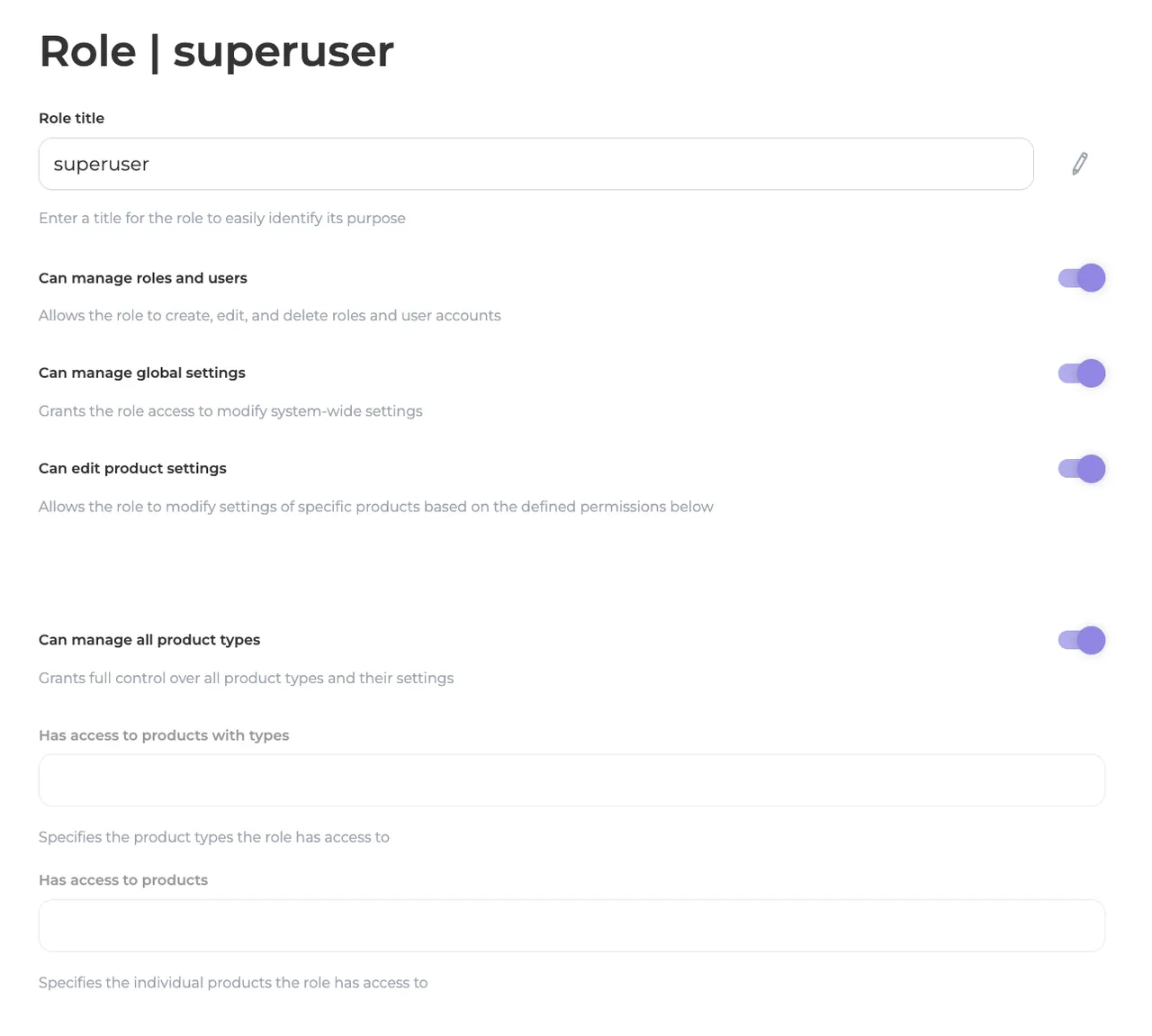Screen dimensions: 1152x1036
Task: Click the pencil edit icon beside role title
Action: click(x=1080, y=164)
